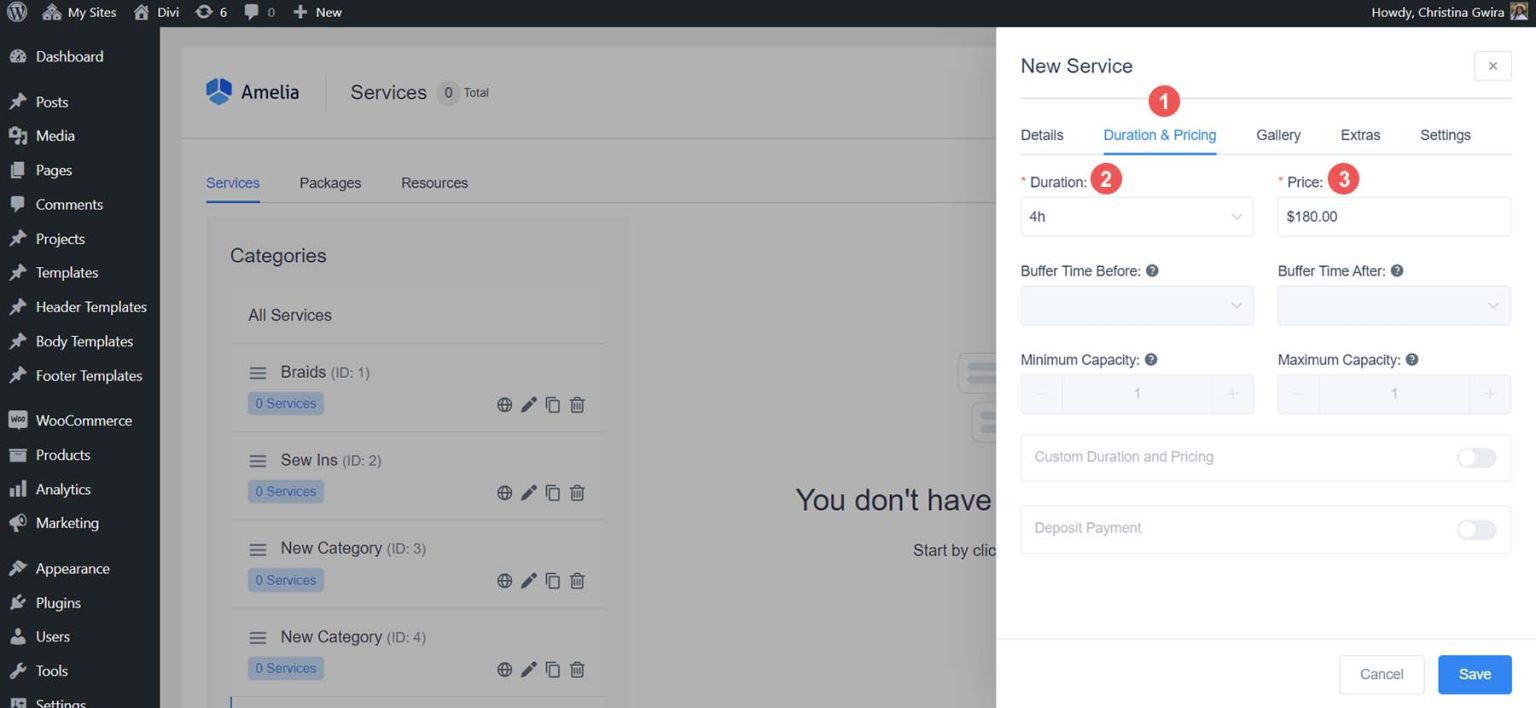Open the Duration dropdown
Screen dimensions: 1536x708
[1136, 216]
